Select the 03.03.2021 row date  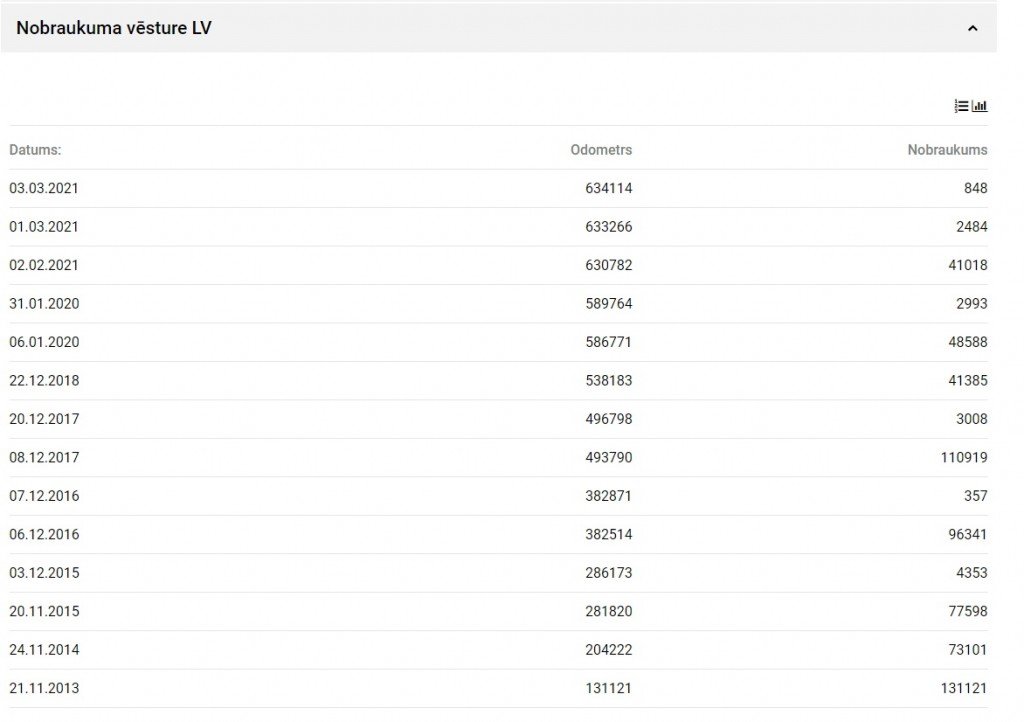(x=44, y=188)
